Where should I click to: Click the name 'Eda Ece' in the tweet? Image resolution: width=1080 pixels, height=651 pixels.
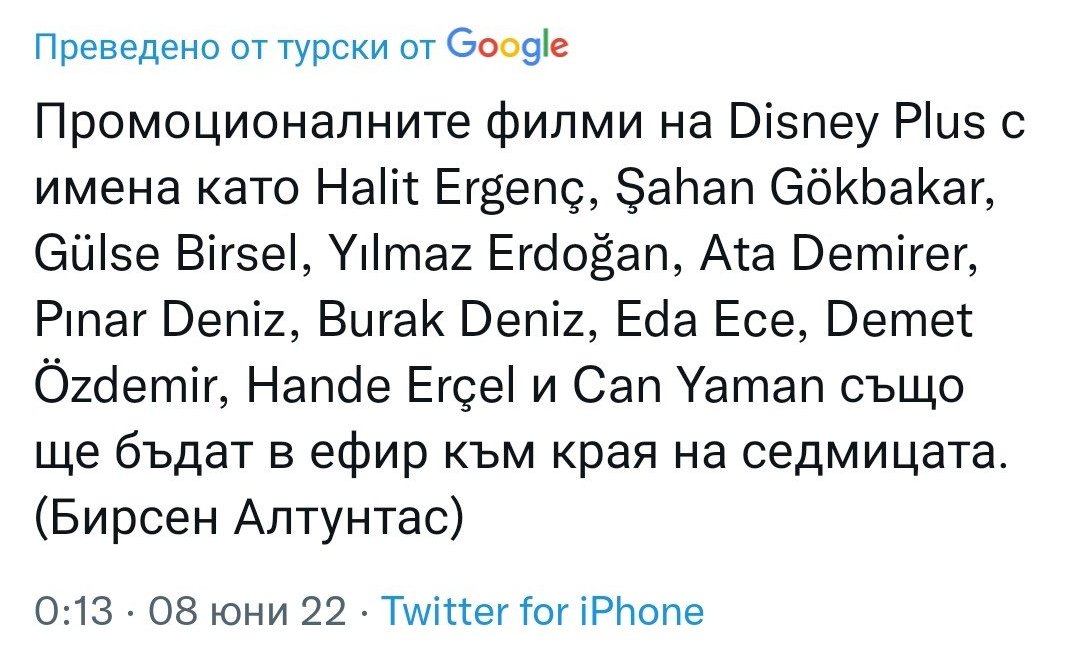click(704, 320)
